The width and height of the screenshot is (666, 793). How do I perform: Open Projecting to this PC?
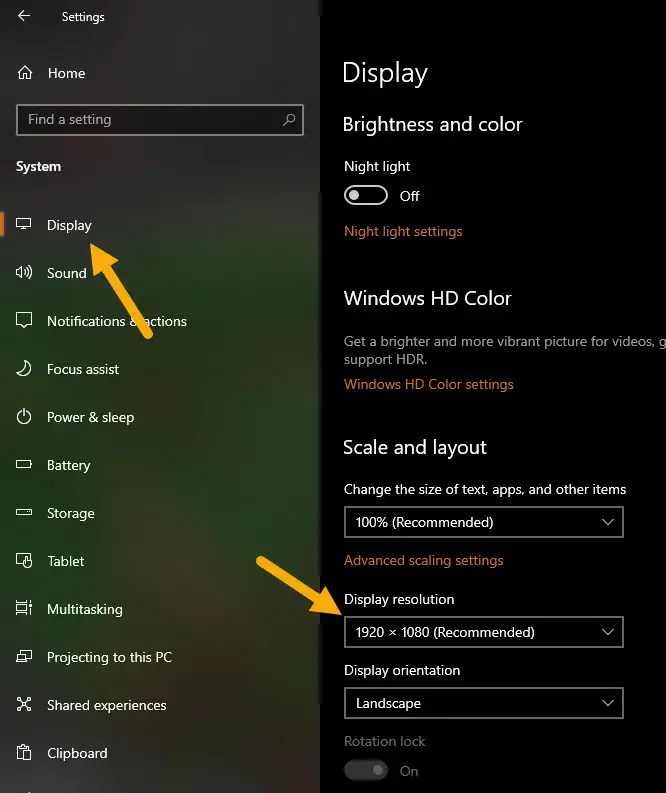pyautogui.click(x=110, y=657)
